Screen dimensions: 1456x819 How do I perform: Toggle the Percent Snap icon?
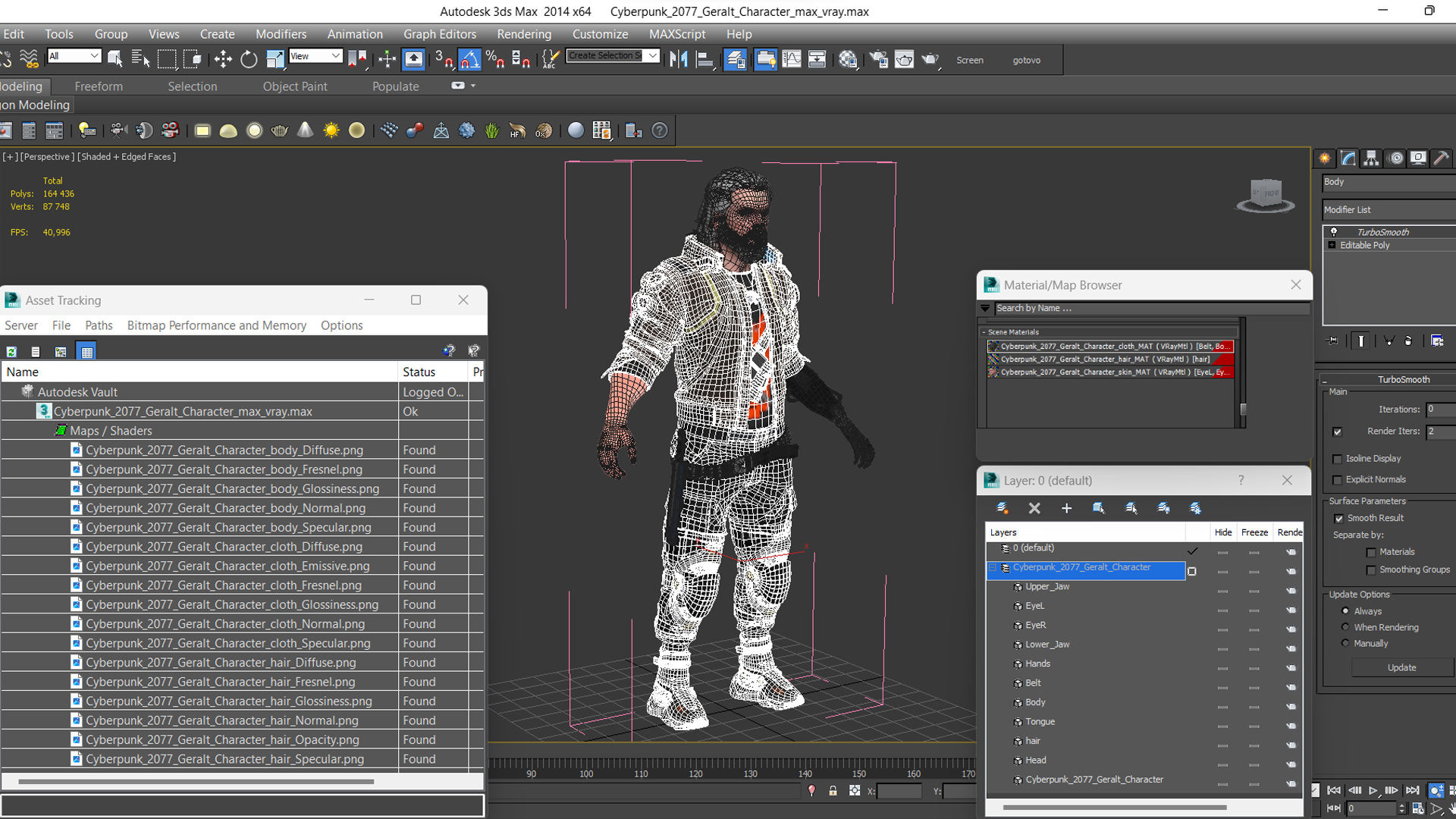pyautogui.click(x=495, y=59)
